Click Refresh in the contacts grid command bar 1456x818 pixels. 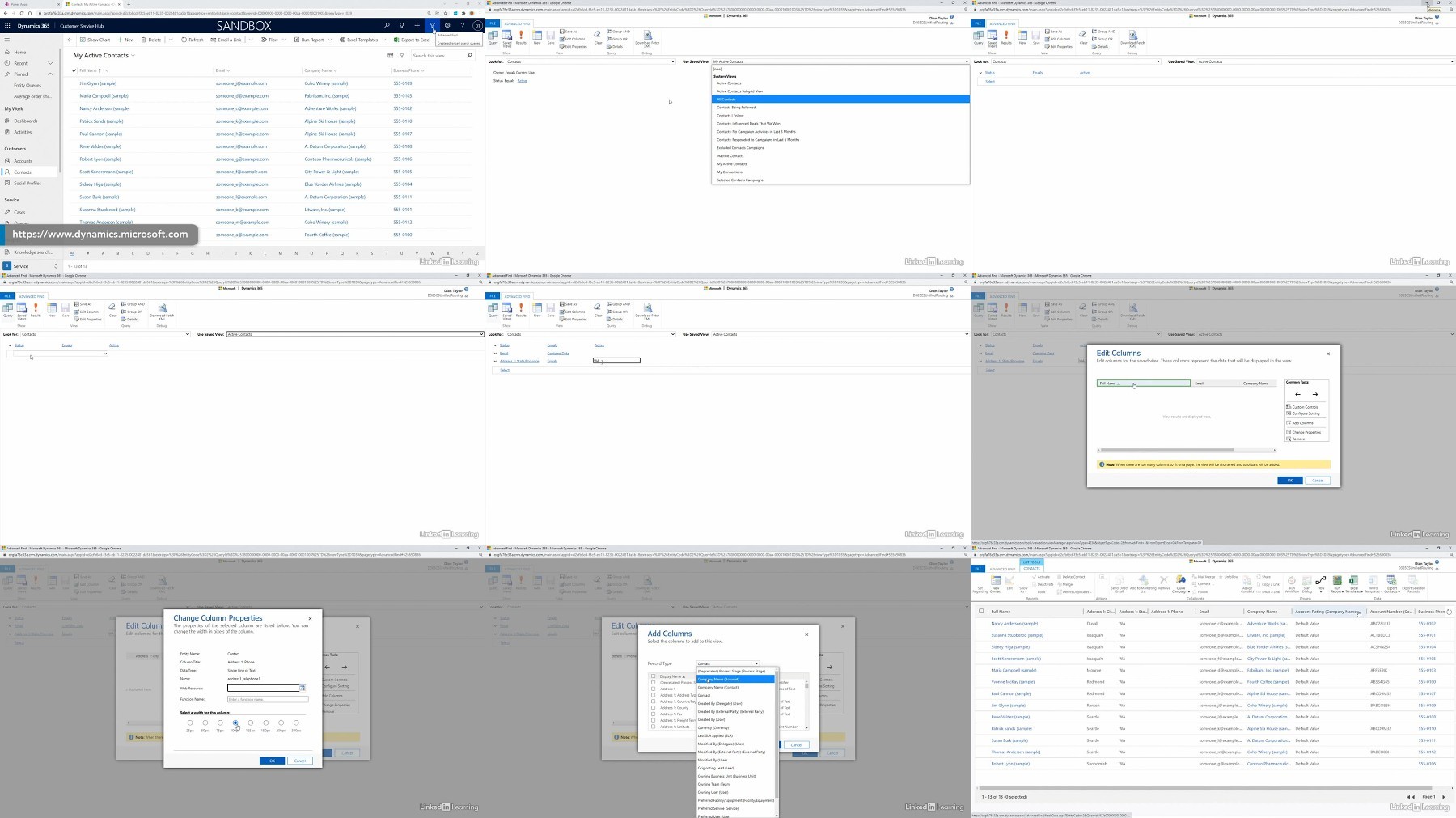coord(193,40)
